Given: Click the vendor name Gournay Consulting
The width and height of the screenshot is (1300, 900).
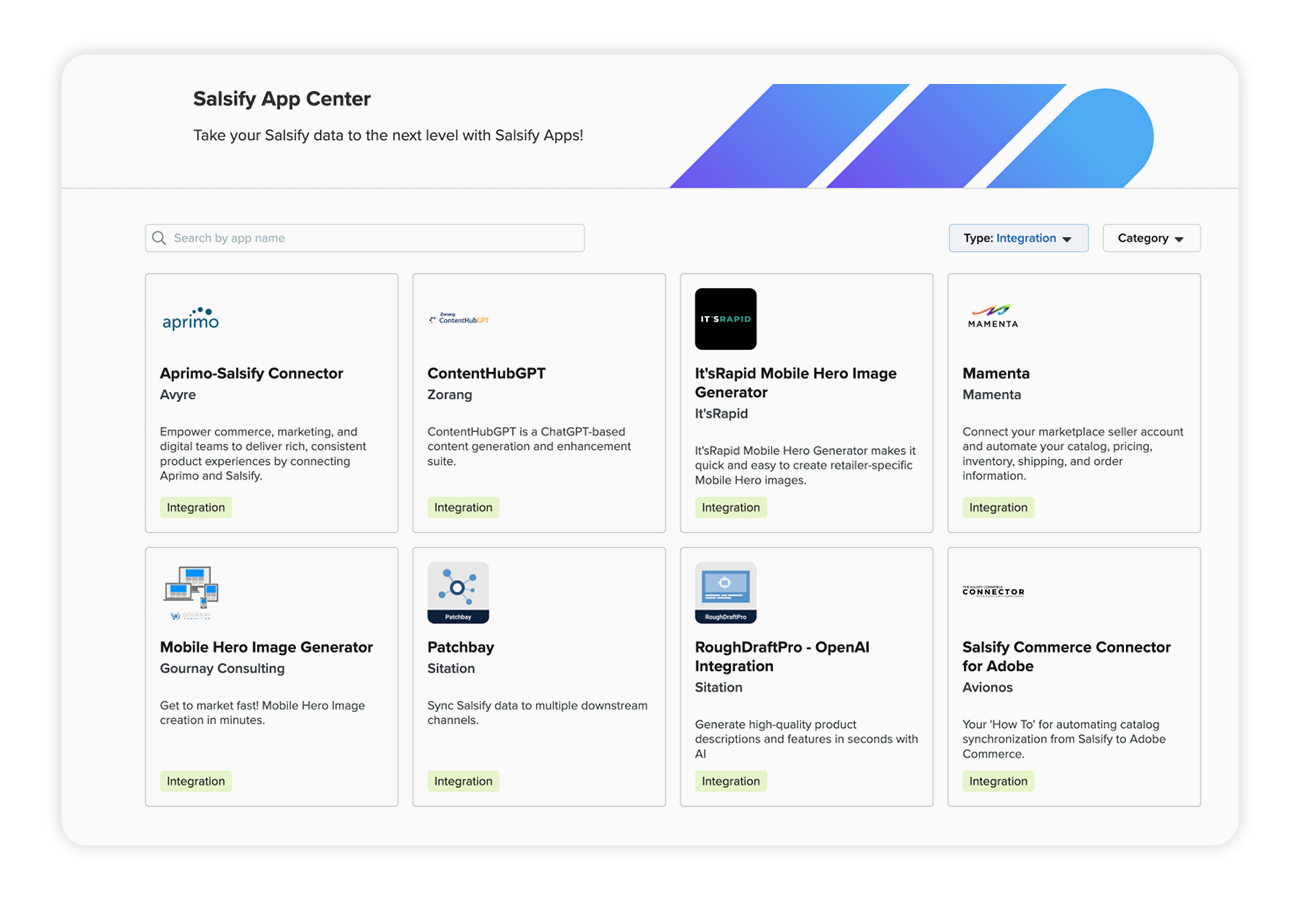Looking at the screenshot, I should [222, 668].
